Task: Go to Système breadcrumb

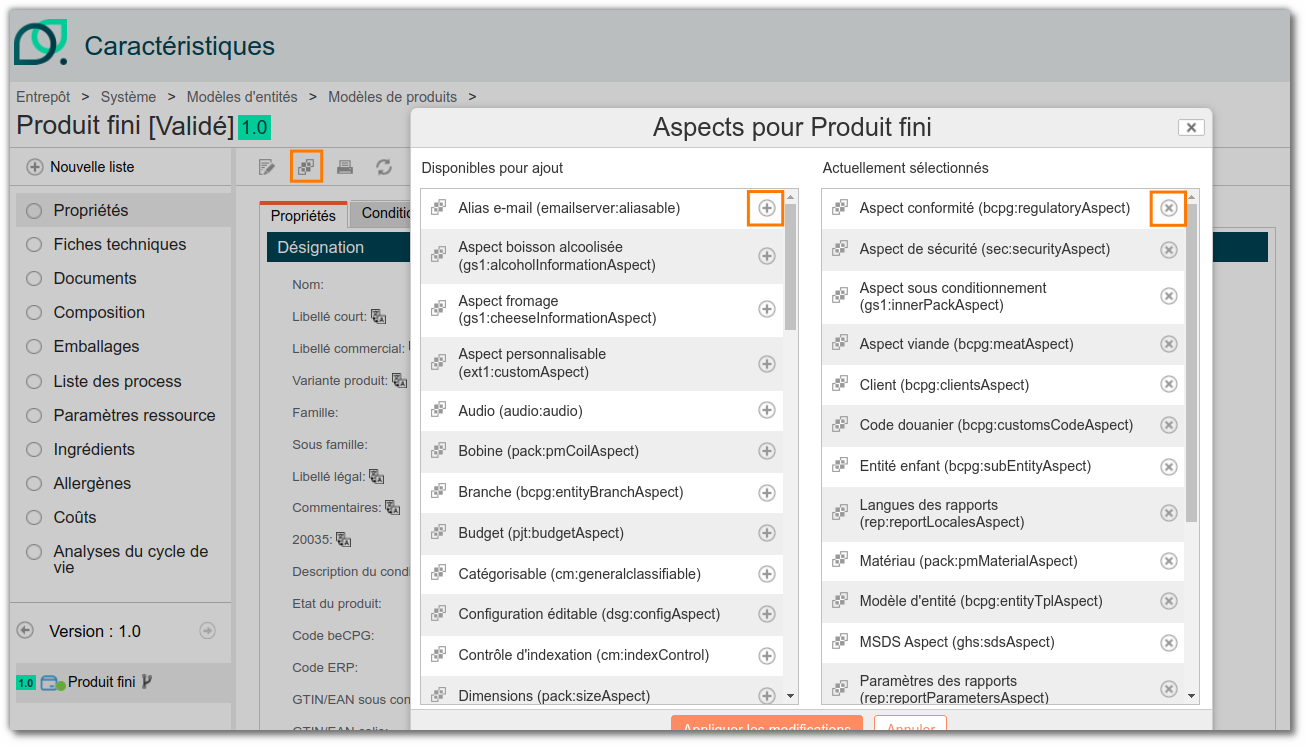Action: [x=128, y=97]
